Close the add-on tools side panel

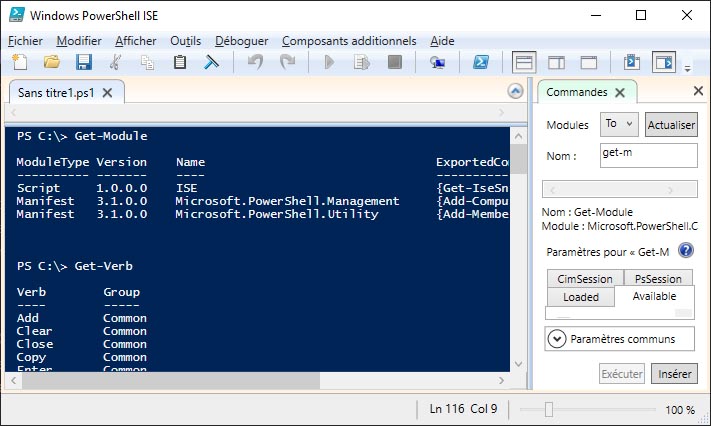tap(698, 91)
